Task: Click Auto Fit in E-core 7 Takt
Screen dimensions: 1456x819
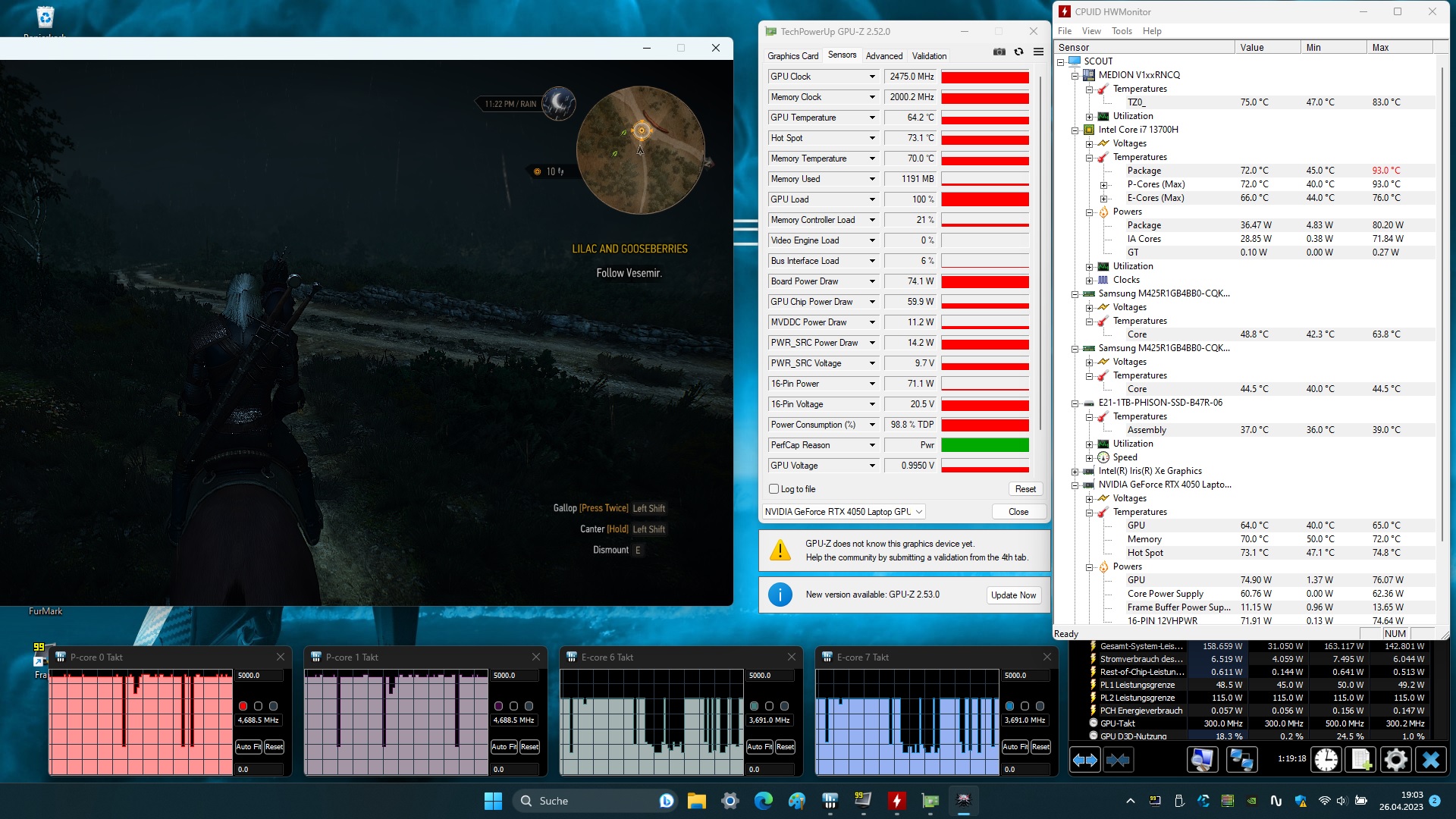Action: click(1015, 747)
